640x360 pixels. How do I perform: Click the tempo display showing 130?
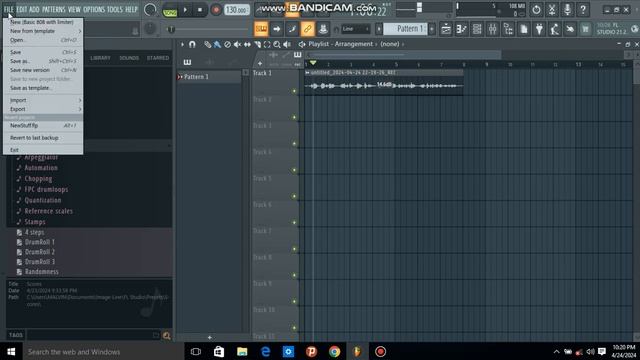[x=237, y=9]
